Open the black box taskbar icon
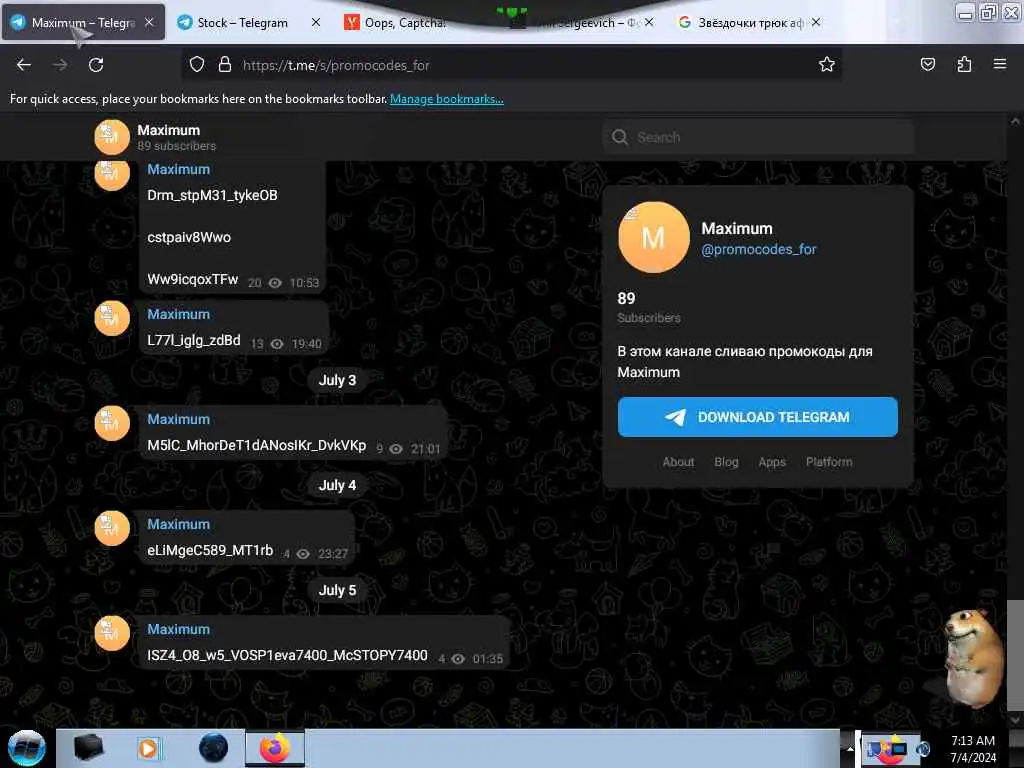Screen dimensions: 1024x768 [x=88, y=748]
